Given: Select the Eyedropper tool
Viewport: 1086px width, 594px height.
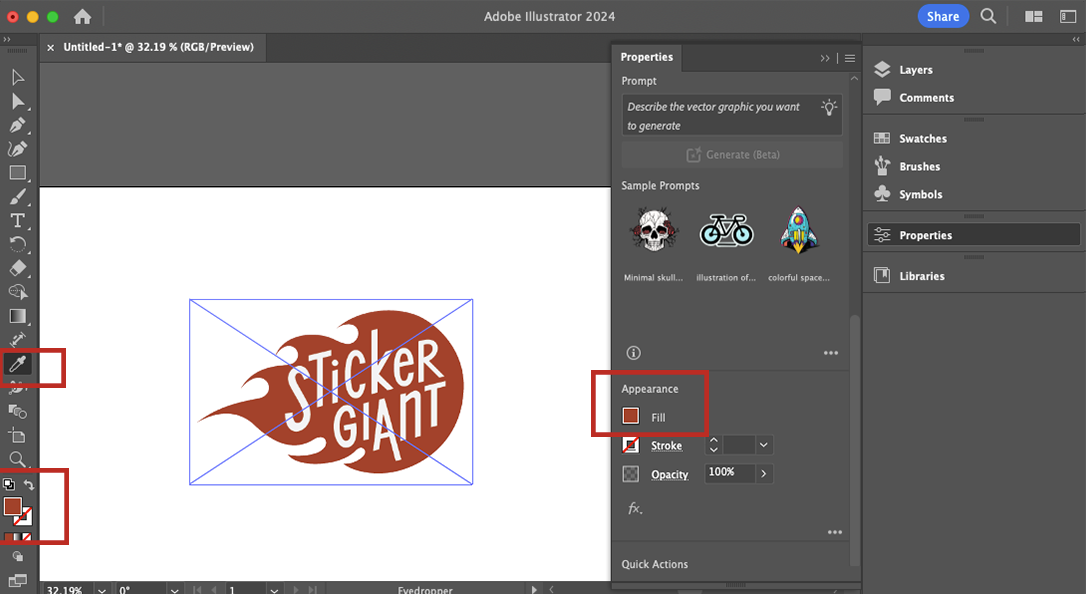Looking at the screenshot, I should click(x=17, y=363).
